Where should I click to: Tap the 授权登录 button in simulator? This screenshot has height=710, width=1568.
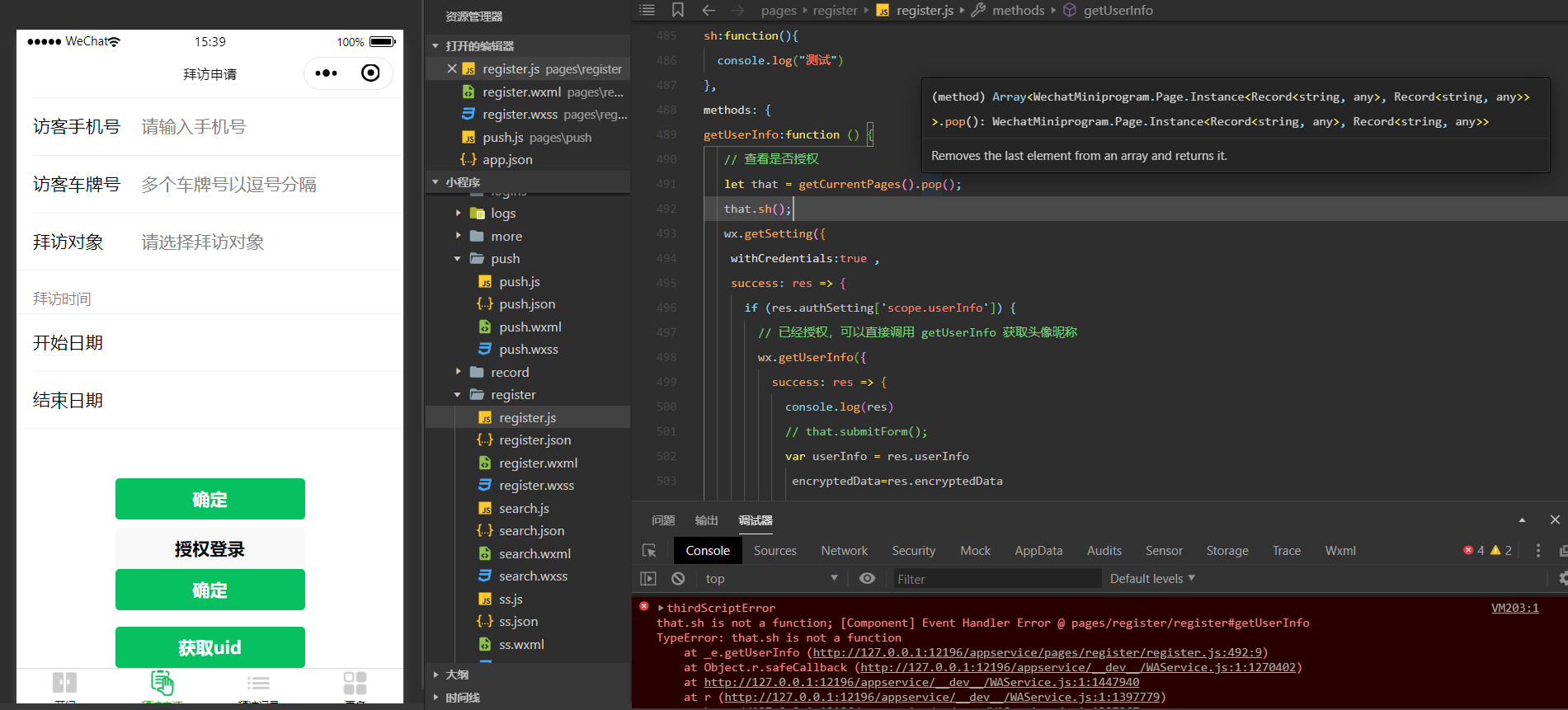coord(210,548)
